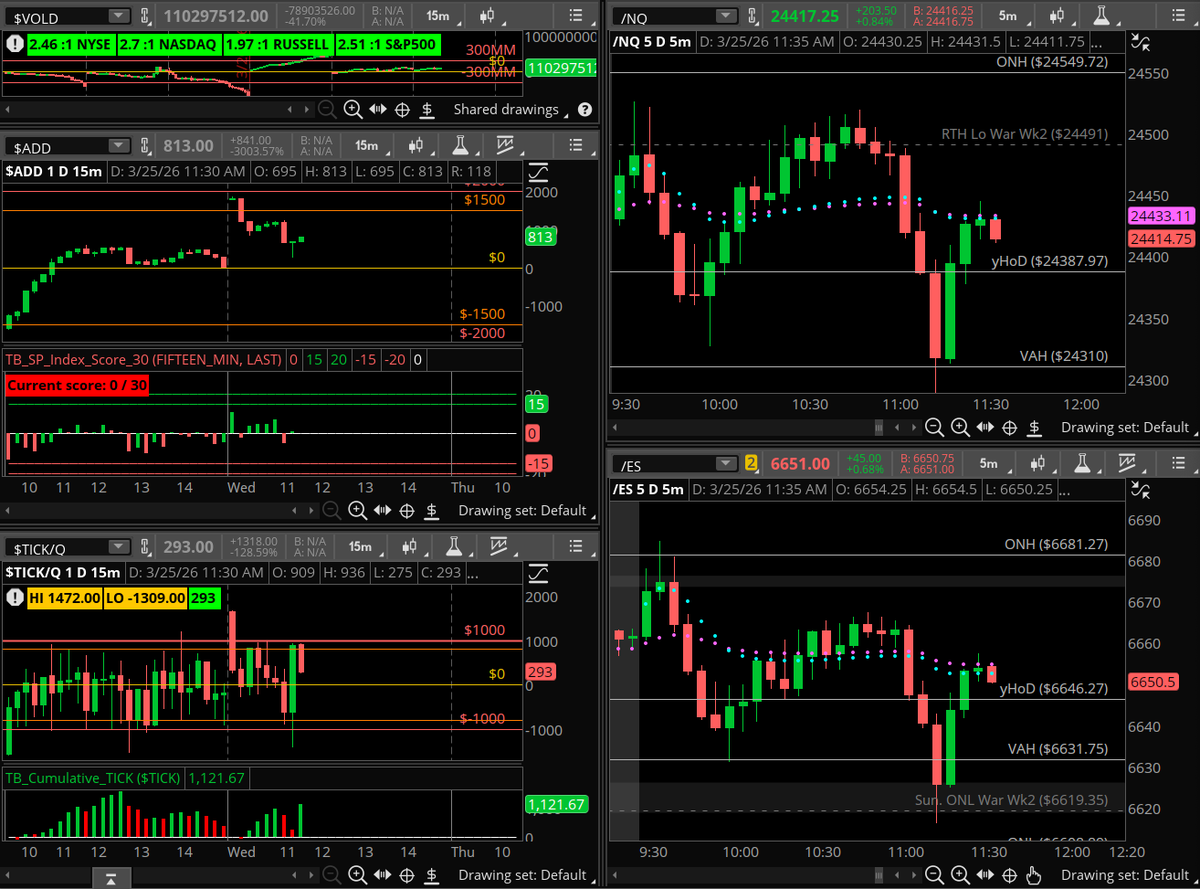Zoom in on the /ES chart
This screenshot has width=1200, height=889.
[961, 876]
